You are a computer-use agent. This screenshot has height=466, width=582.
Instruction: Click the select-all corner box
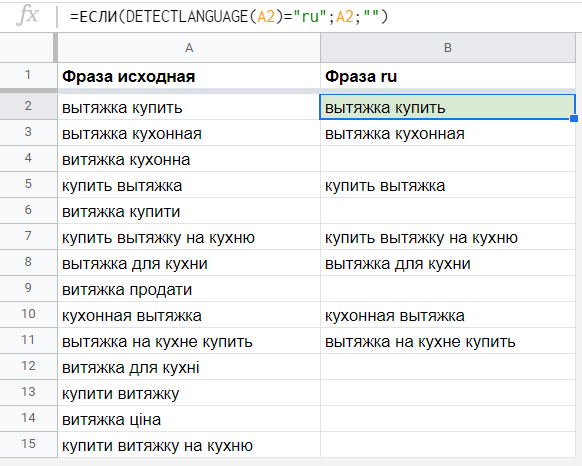28,48
